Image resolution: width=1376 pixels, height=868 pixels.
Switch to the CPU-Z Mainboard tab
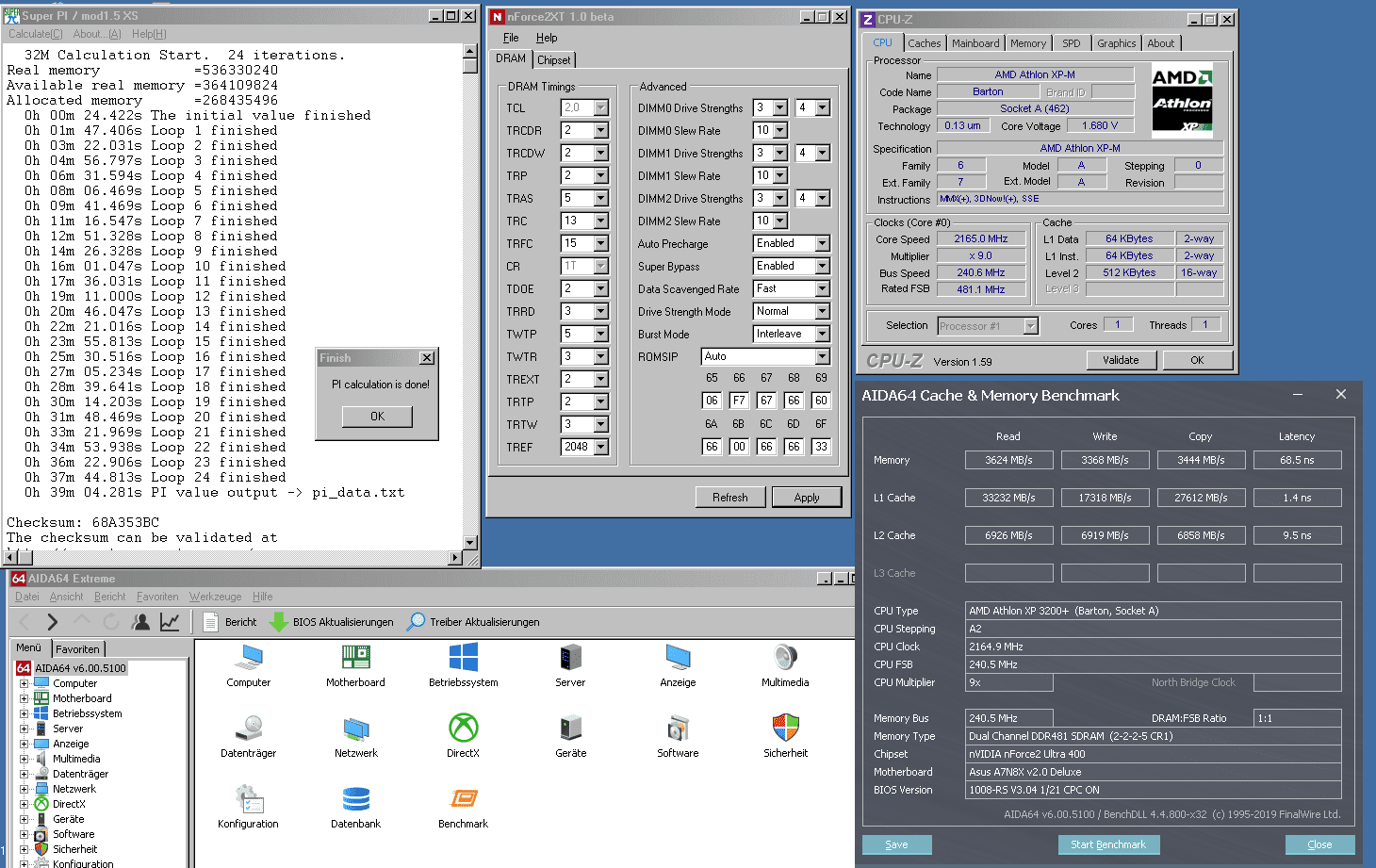click(x=975, y=43)
